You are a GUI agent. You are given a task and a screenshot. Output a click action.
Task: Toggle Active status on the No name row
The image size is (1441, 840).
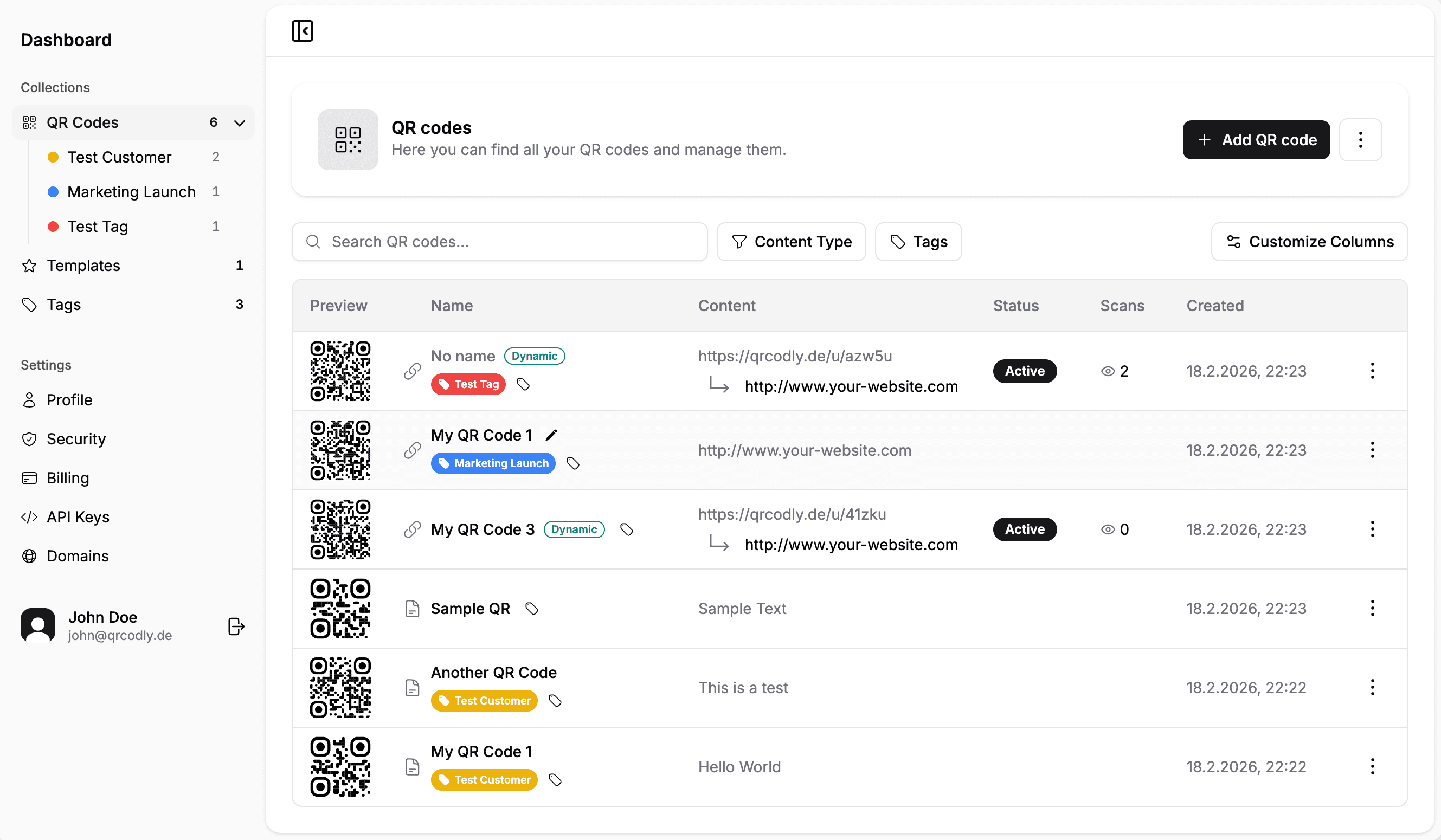click(x=1024, y=370)
